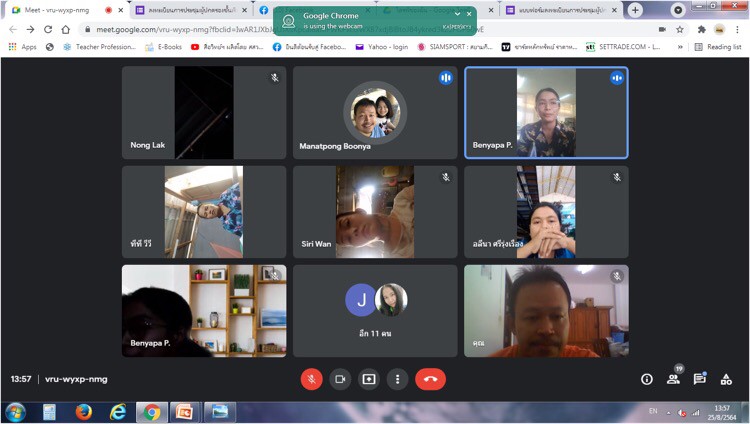Leave the call with red hang-up button

pyautogui.click(x=430, y=379)
